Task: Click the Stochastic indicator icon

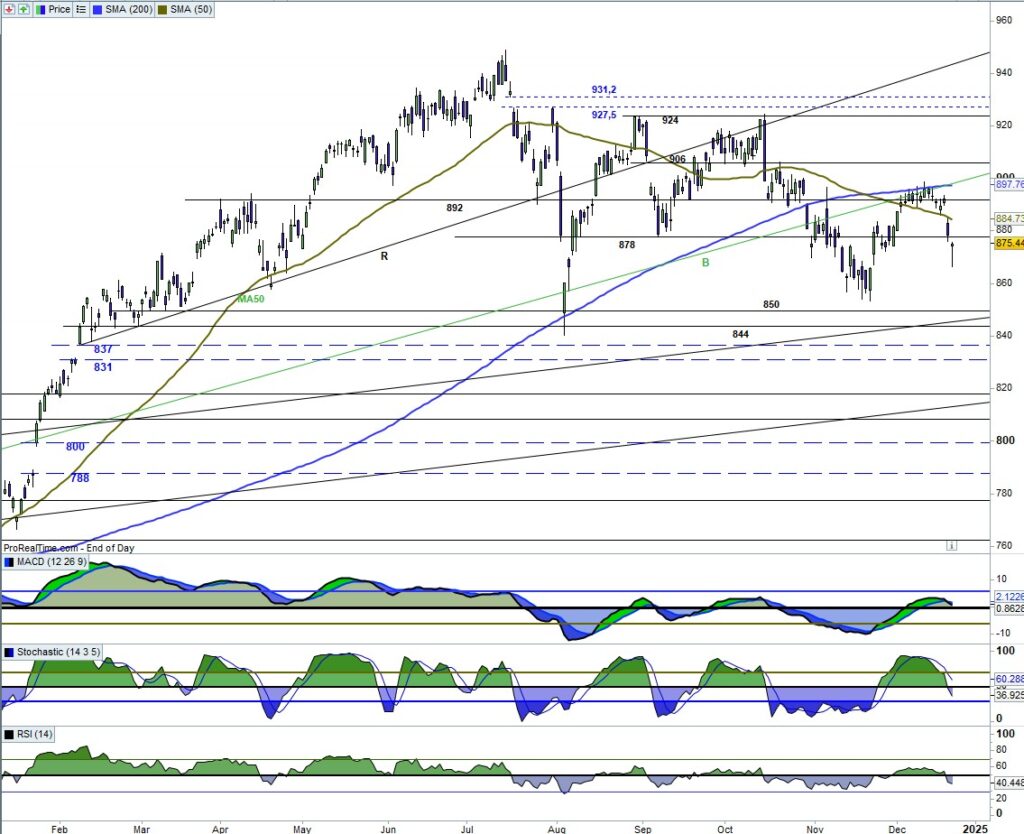Action: click(x=9, y=653)
